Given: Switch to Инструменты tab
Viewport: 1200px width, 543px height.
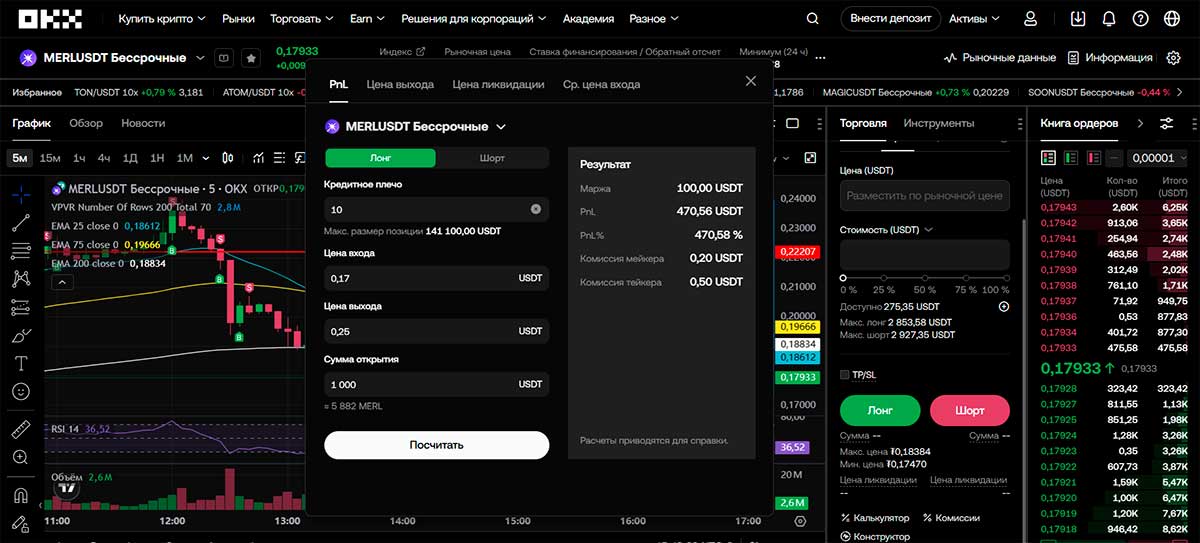Looking at the screenshot, I should tap(938, 123).
